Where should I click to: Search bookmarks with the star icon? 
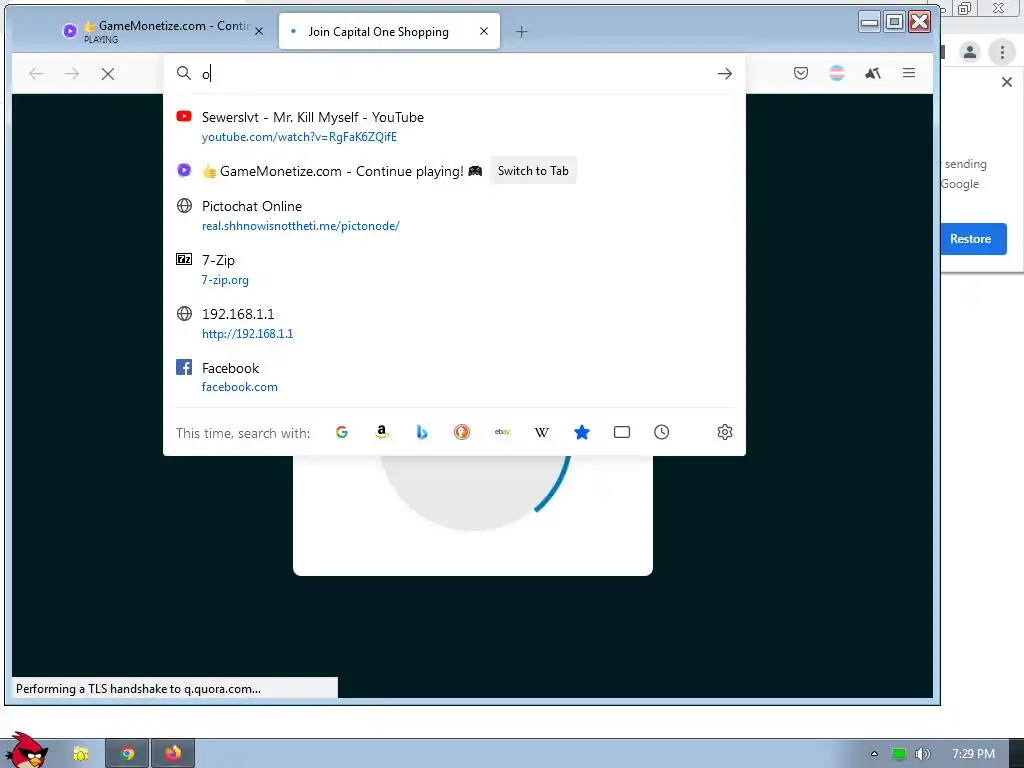(582, 432)
